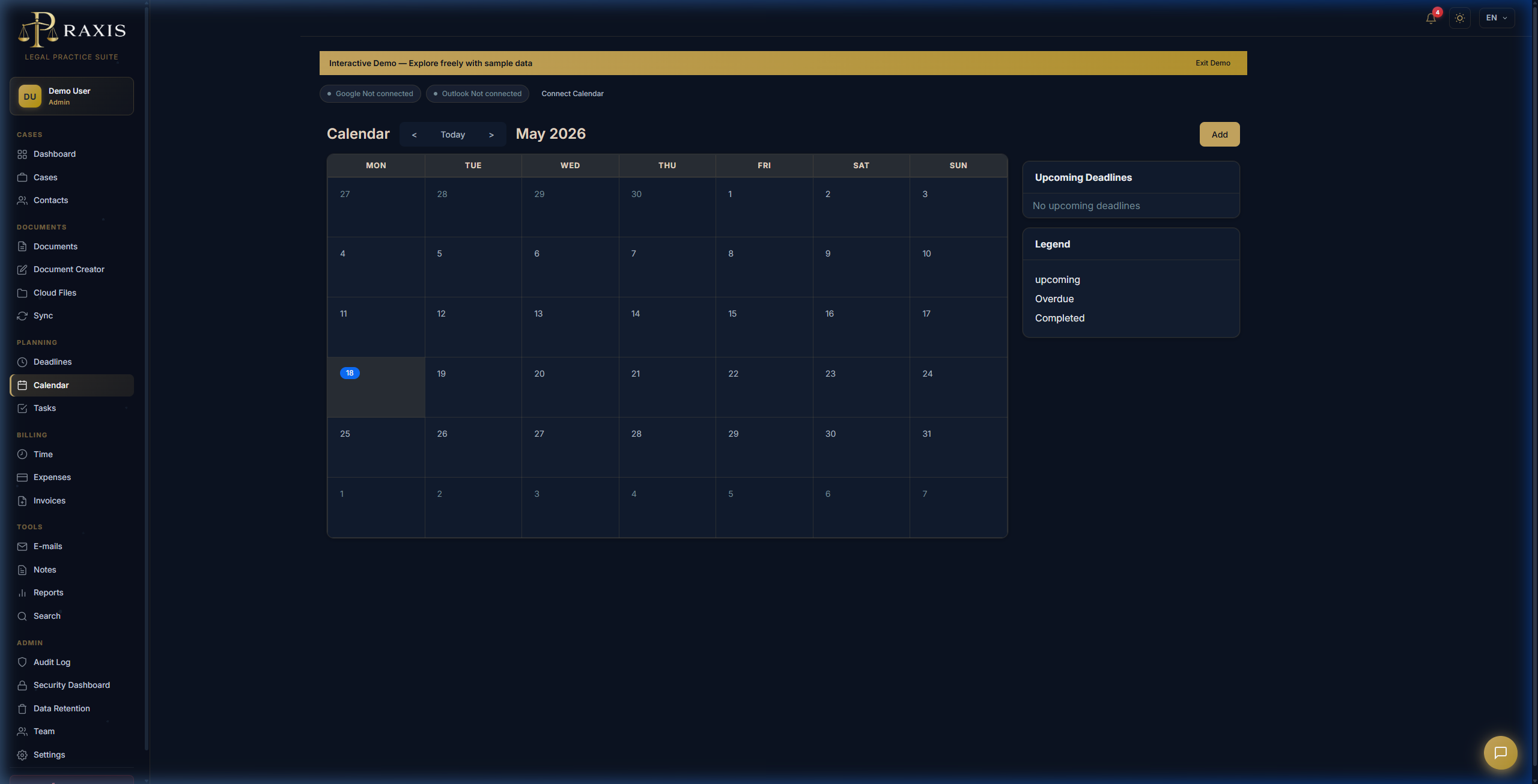Image resolution: width=1538 pixels, height=784 pixels.
Task: Click the 'Overdue' legend entry
Action: (x=1054, y=299)
